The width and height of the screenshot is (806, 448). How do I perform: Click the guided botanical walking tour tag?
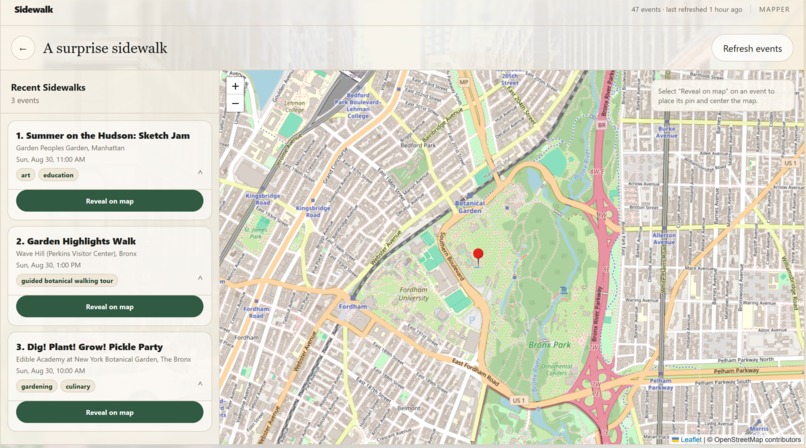pos(67,281)
